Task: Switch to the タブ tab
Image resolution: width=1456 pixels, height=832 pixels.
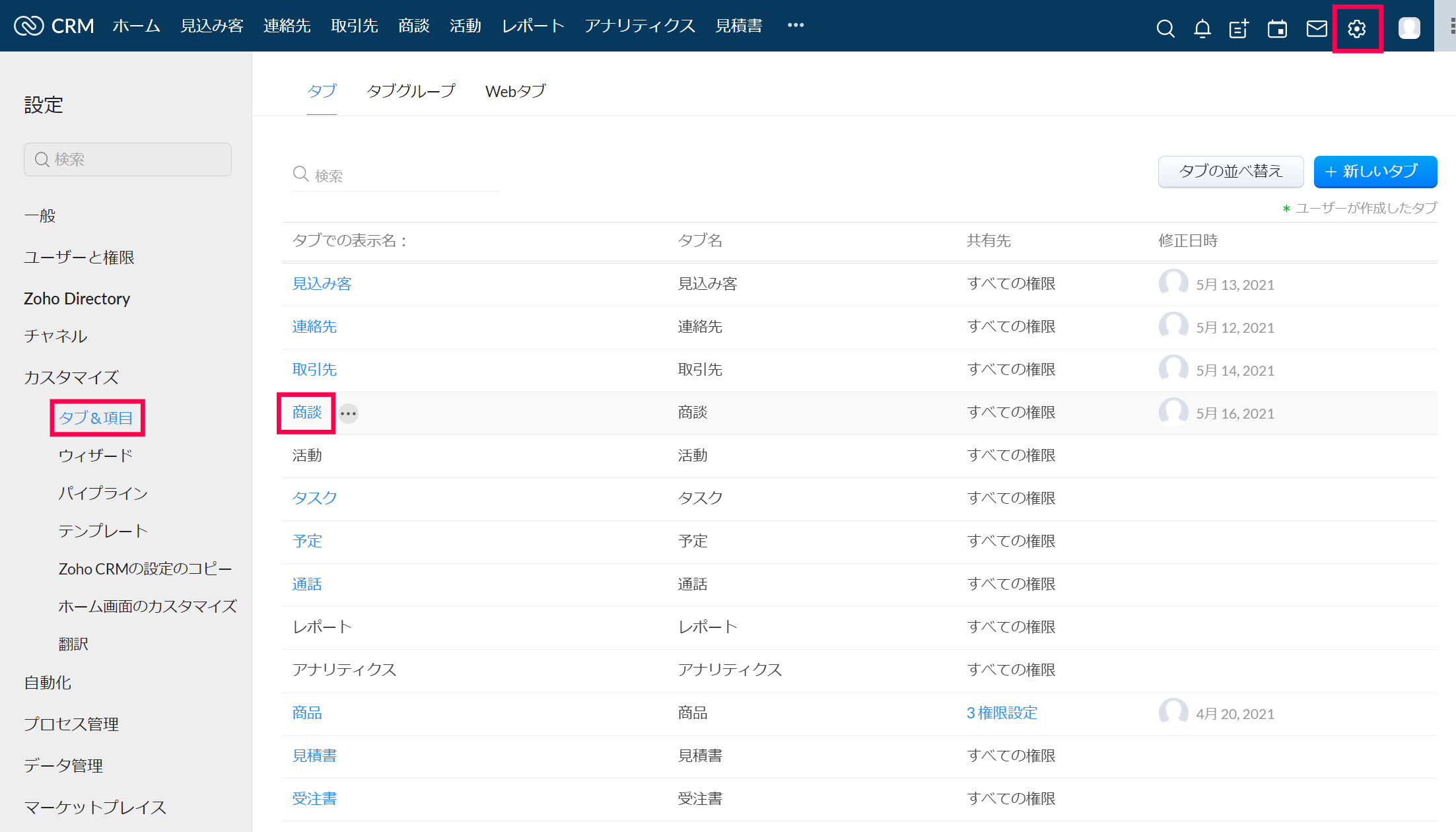Action: point(322,91)
